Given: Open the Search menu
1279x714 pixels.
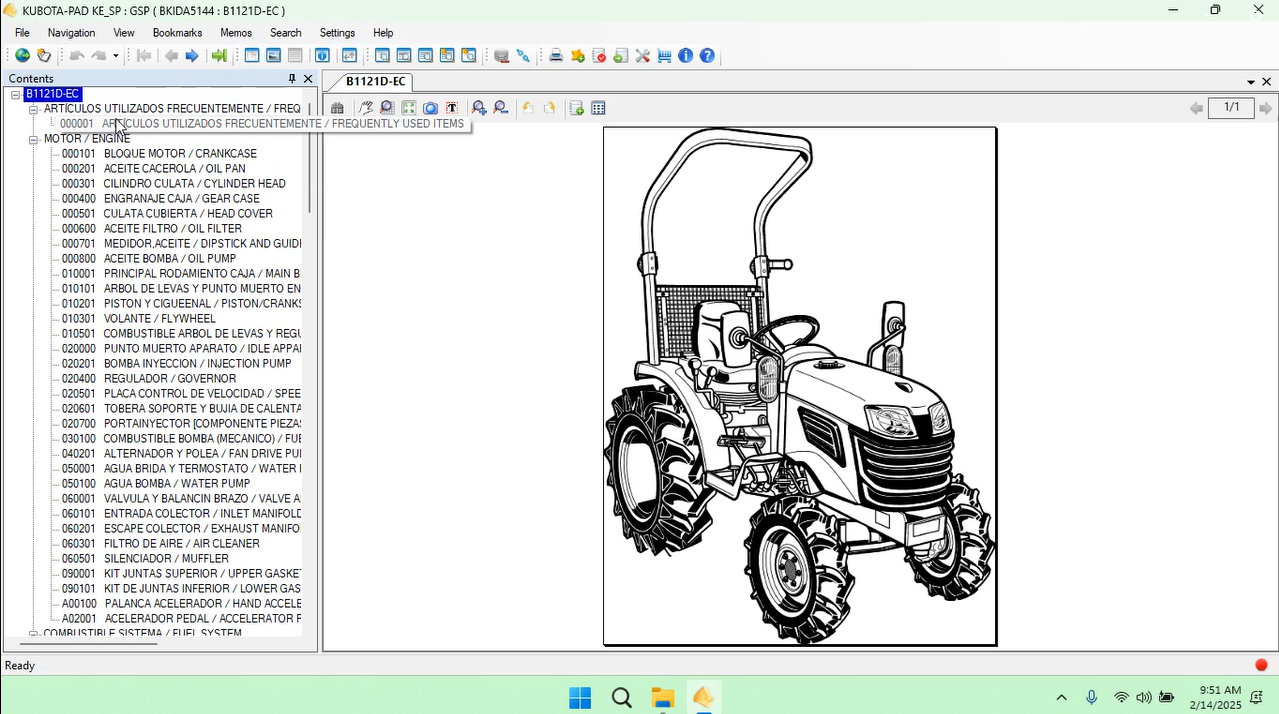Looking at the screenshot, I should [x=285, y=33].
